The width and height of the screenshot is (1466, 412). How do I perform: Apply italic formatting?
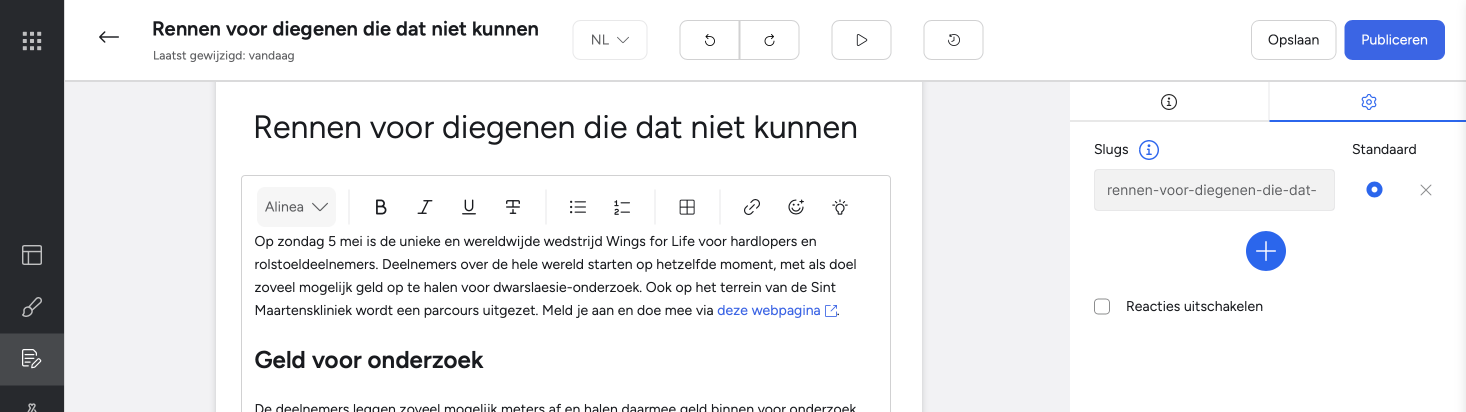click(x=425, y=207)
